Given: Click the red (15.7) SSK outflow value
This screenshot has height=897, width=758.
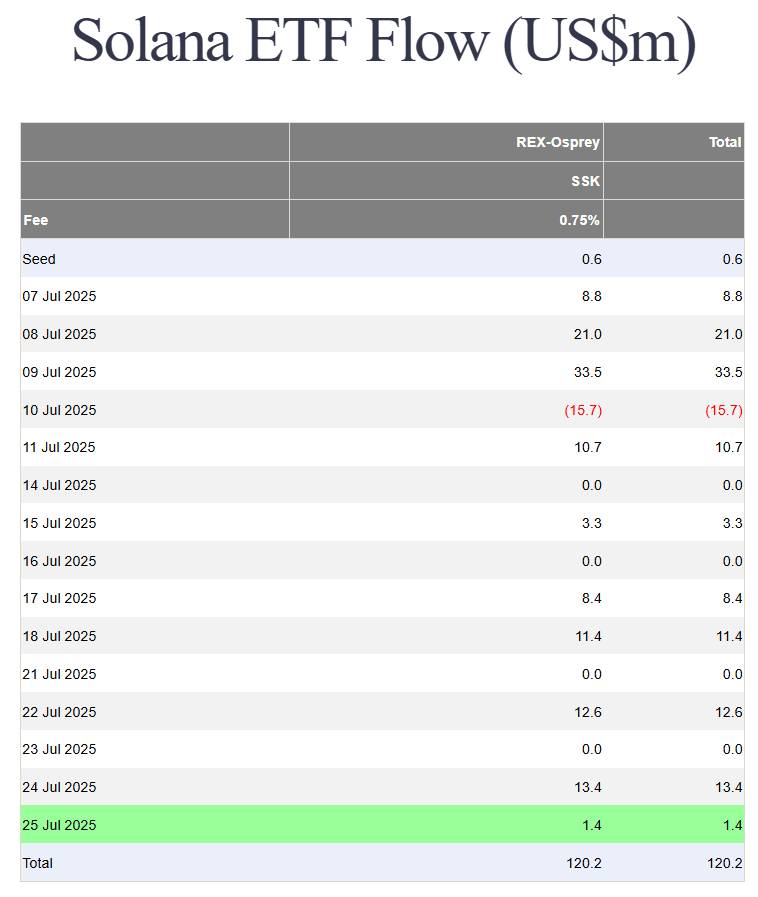Looking at the screenshot, I should [583, 410].
